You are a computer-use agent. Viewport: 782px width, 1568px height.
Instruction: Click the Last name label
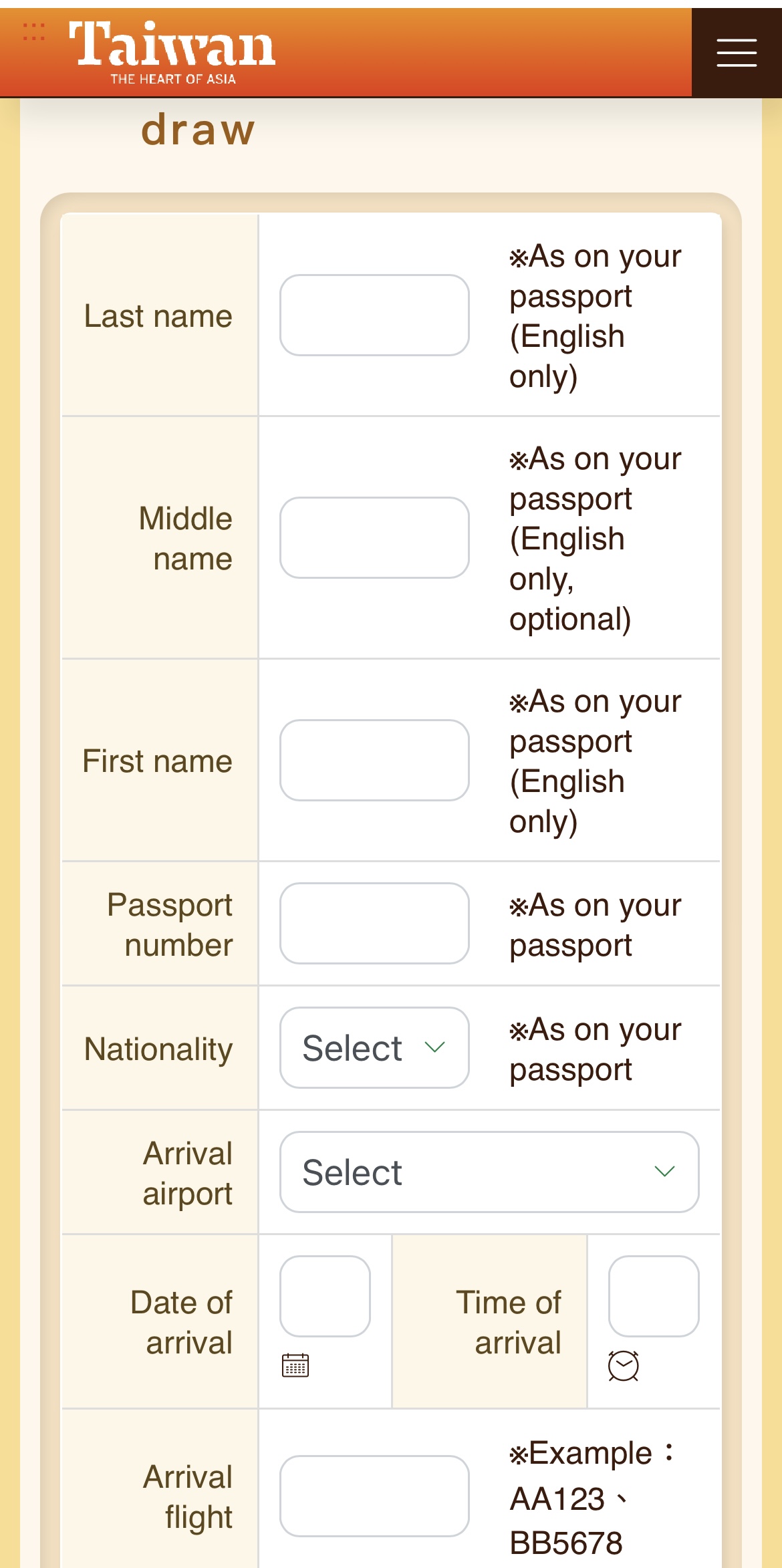(x=158, y=316)
